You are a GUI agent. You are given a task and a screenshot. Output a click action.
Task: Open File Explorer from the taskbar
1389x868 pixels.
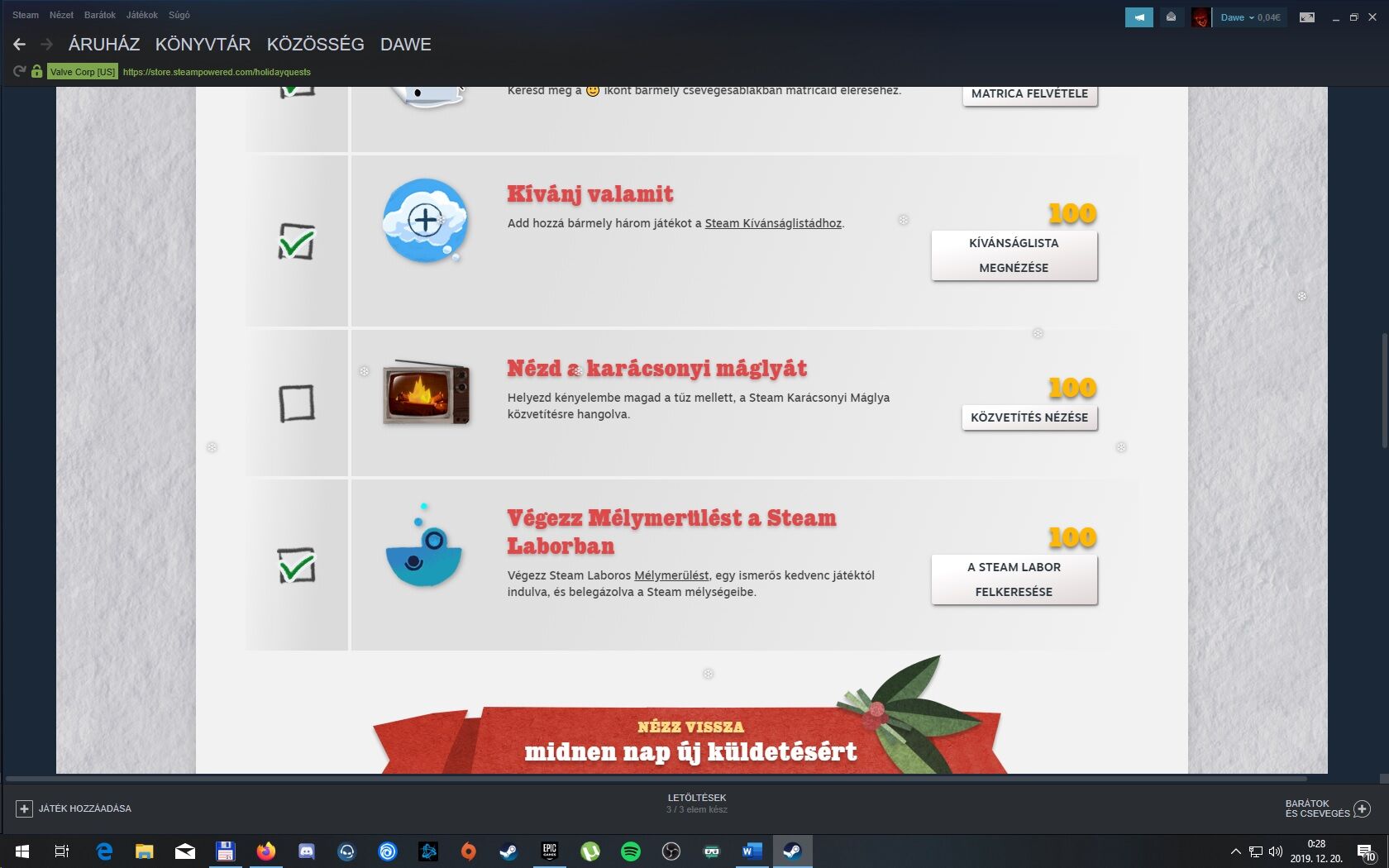click(x=145, y=851)
